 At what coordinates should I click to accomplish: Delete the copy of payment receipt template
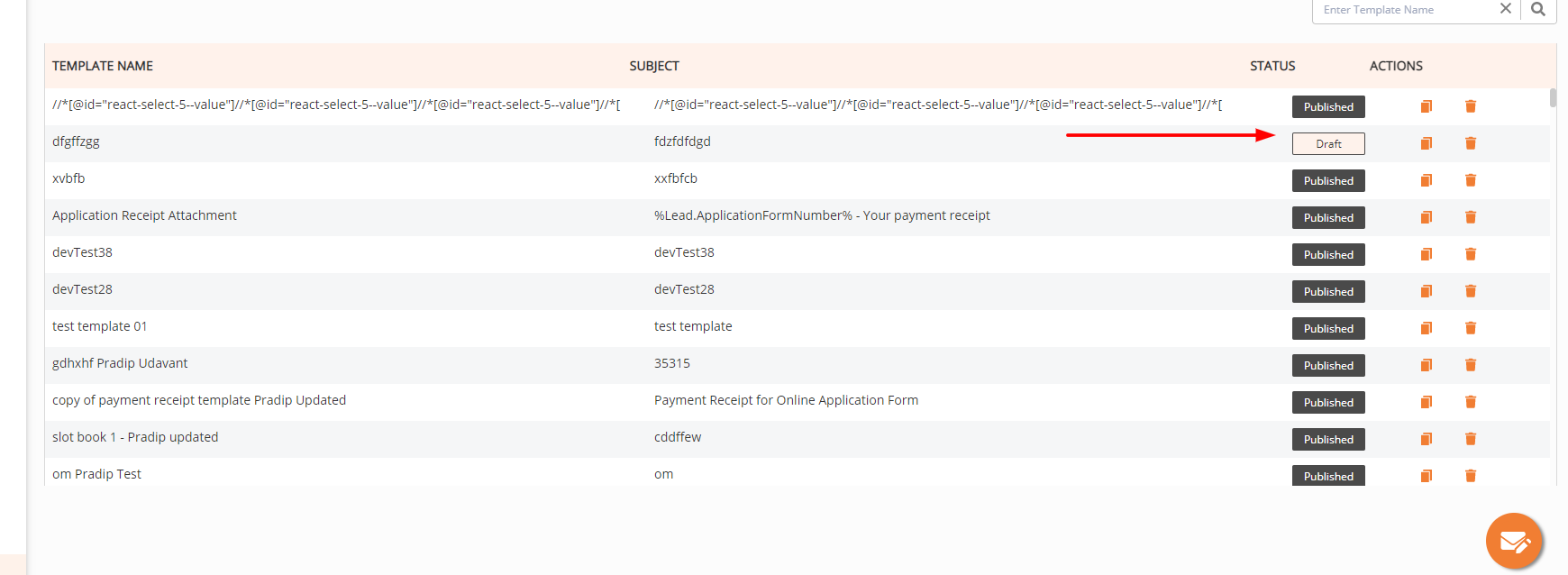(1471, 402)
